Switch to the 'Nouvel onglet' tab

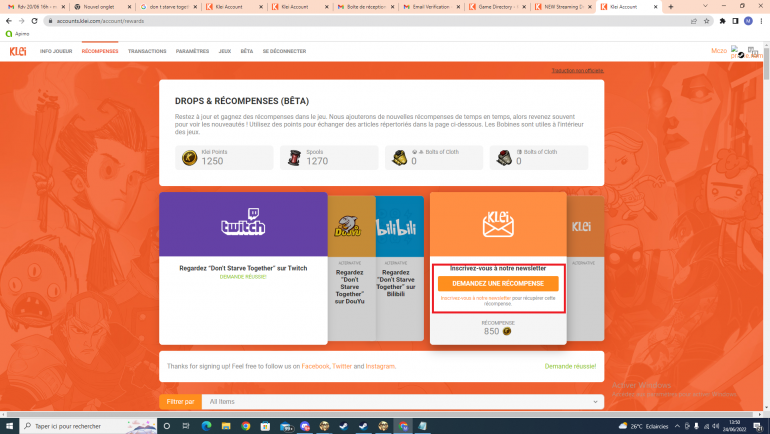point(101,7)
